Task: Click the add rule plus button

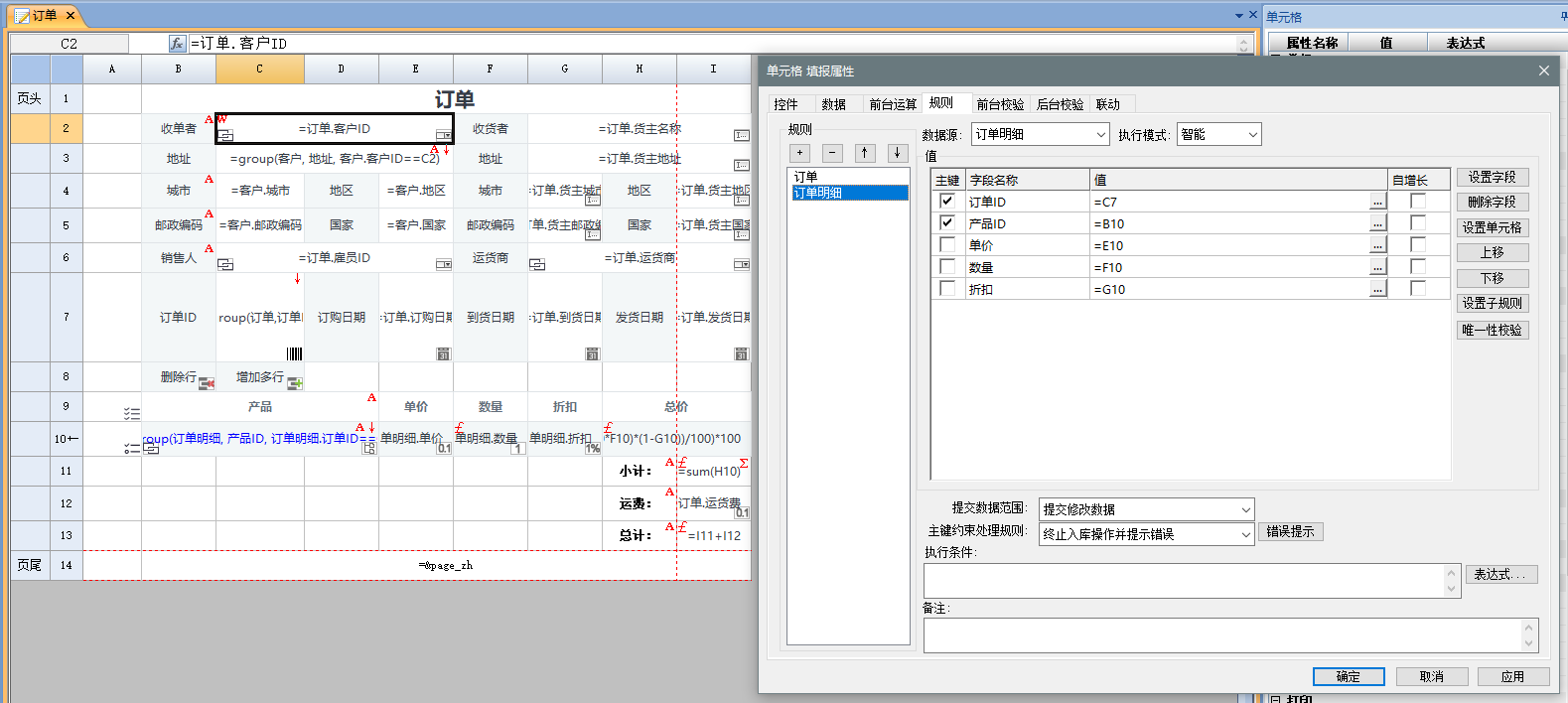Action: [800, 153]
